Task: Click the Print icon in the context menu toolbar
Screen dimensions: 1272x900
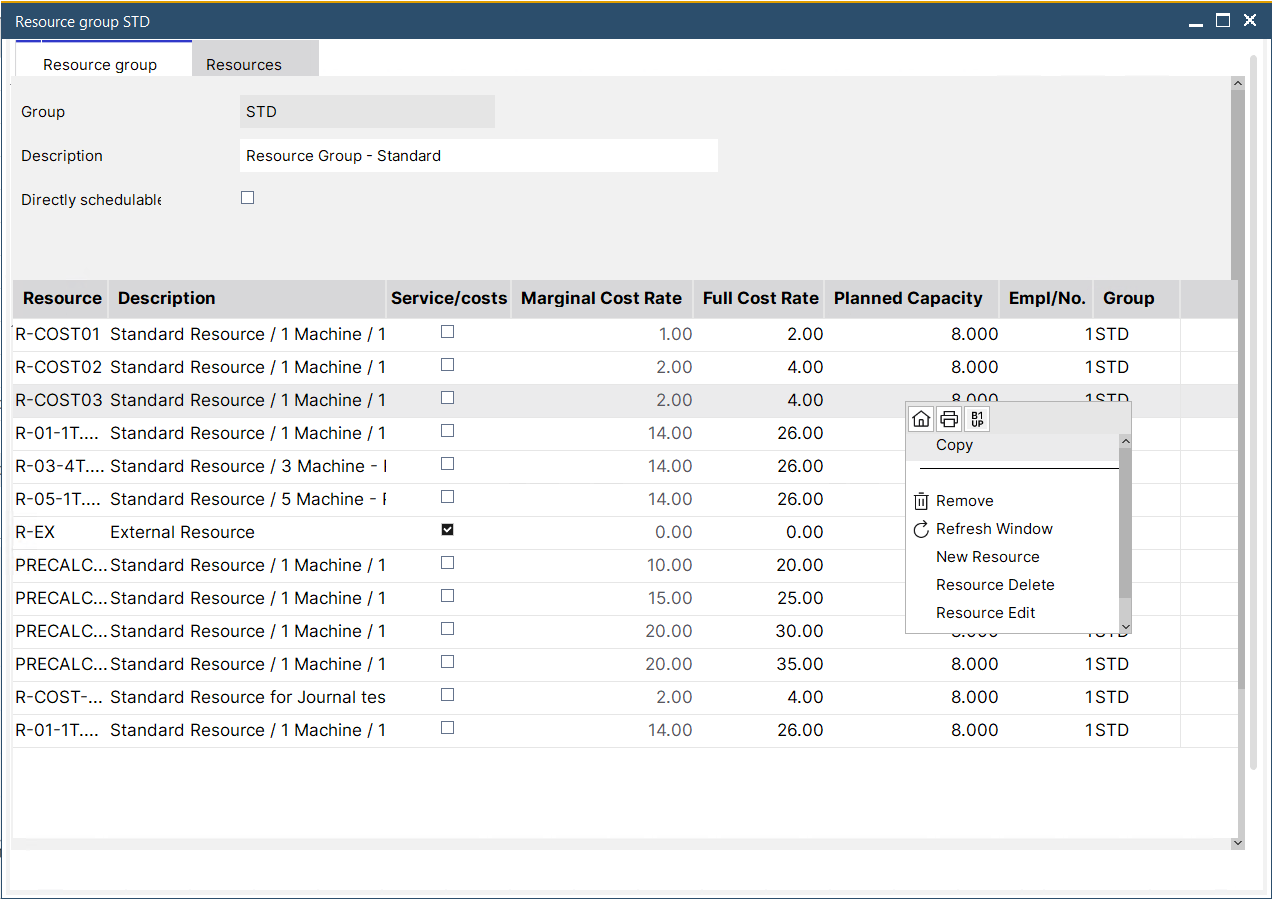Action: (x=948, y=418)
